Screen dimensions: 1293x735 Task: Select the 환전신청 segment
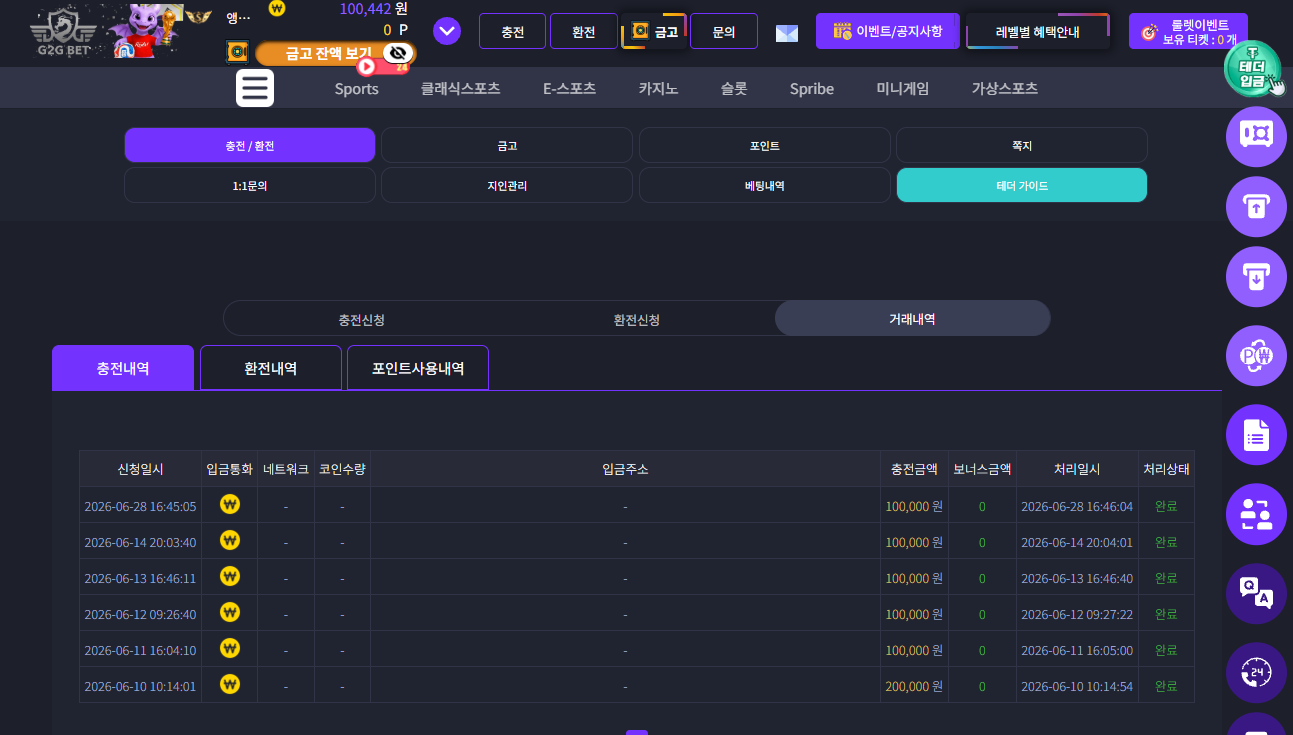637,319
